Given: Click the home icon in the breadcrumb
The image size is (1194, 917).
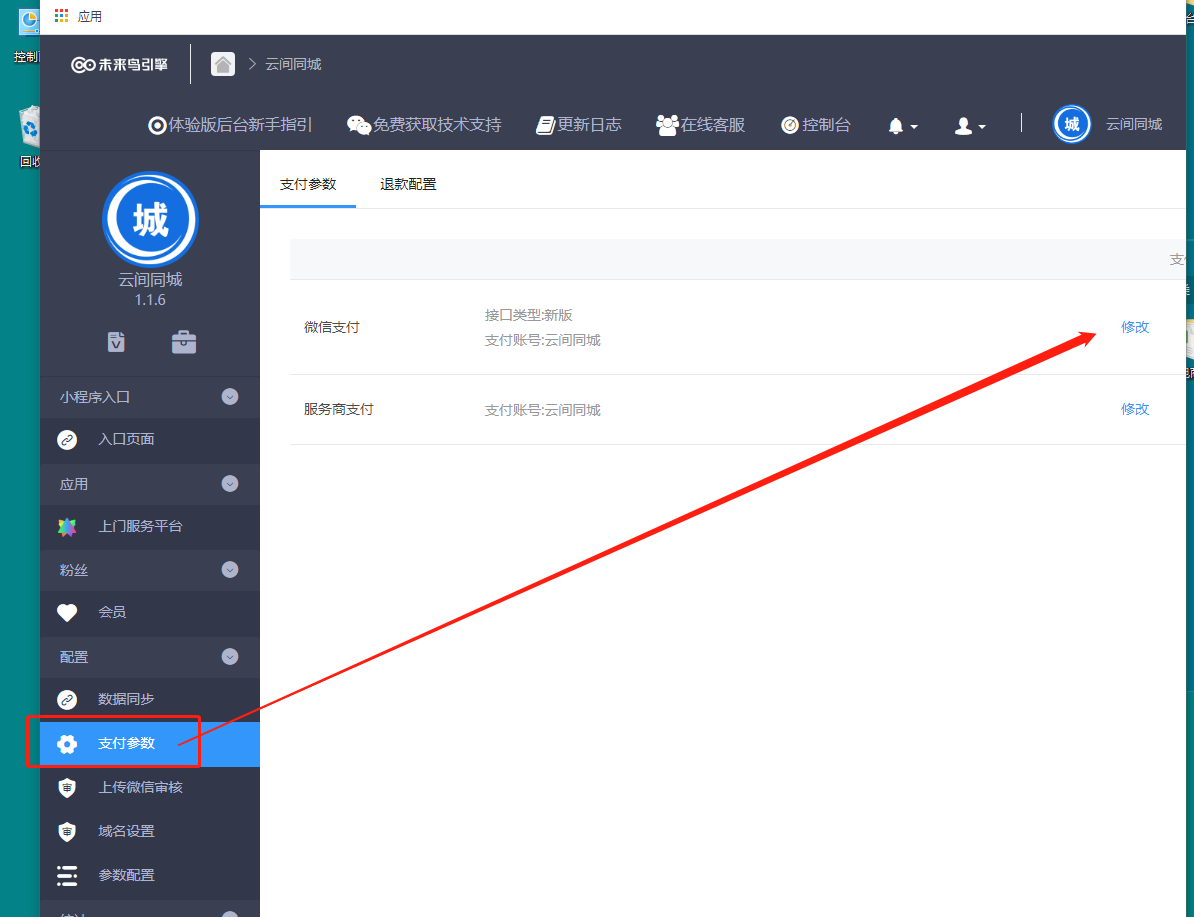Looking at the screenshot, I should click(x=223, y=64).
